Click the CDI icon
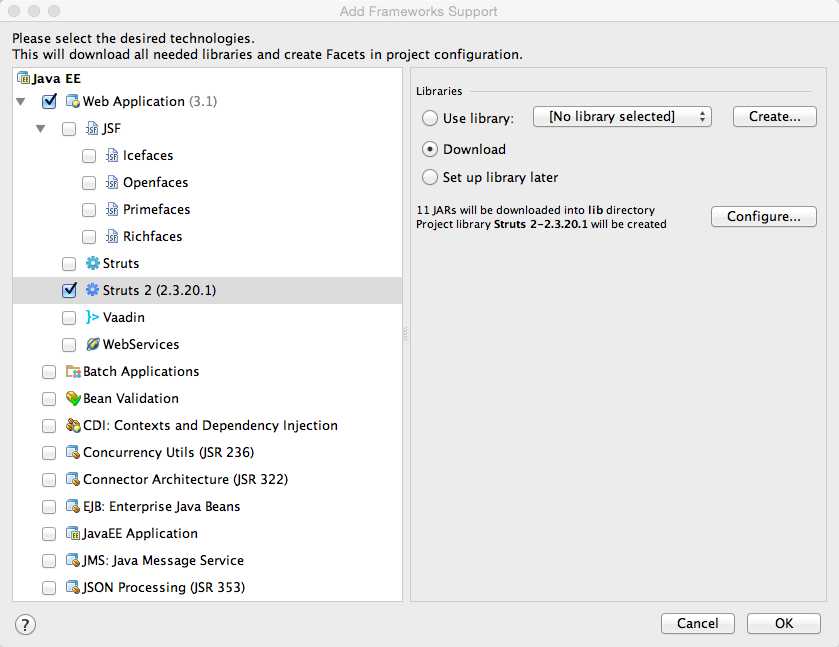Image resolution: width=839 pixels, height=647 pixels. 73,425
